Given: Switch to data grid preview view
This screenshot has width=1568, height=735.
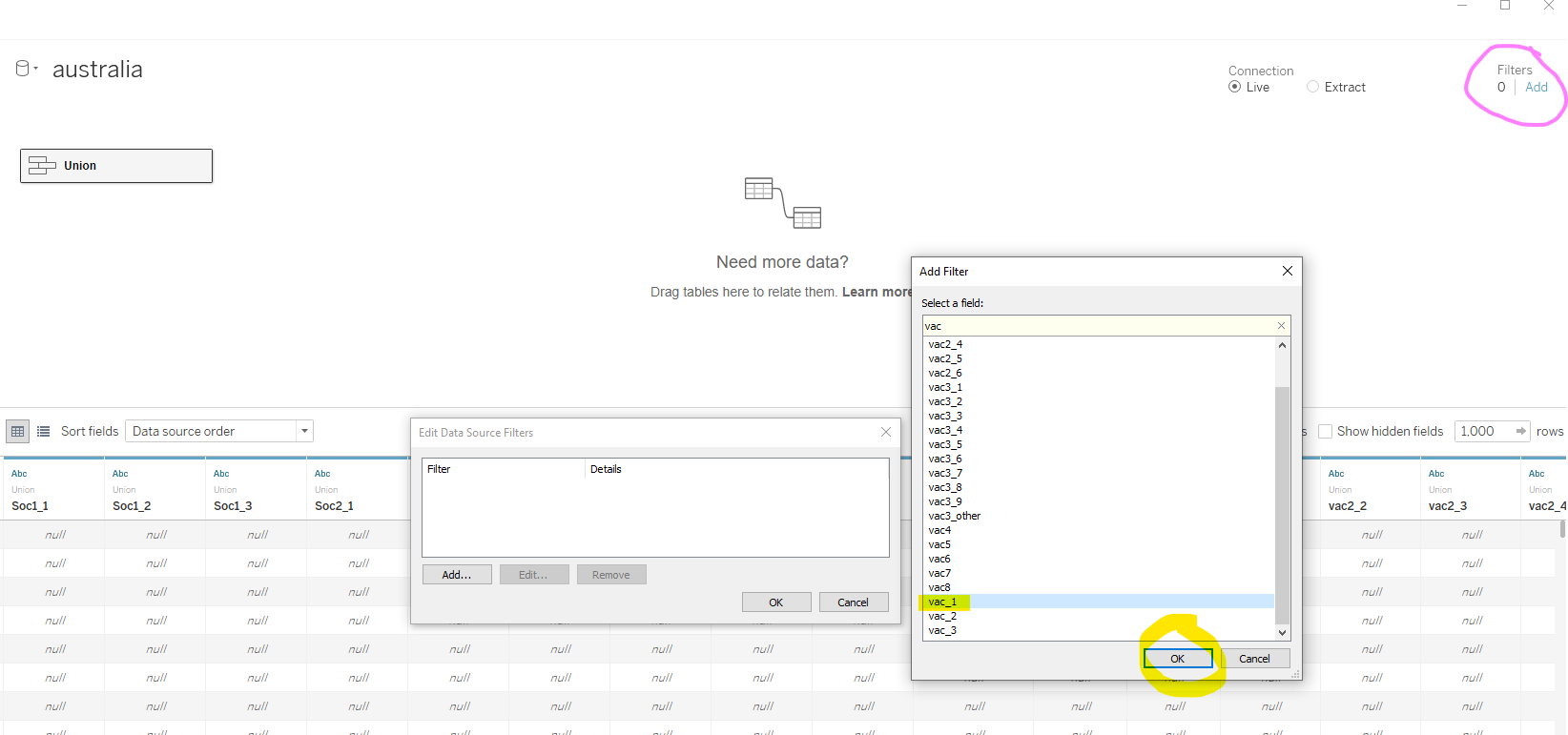Looking at the screenshot, I should [x=17, y=432].
